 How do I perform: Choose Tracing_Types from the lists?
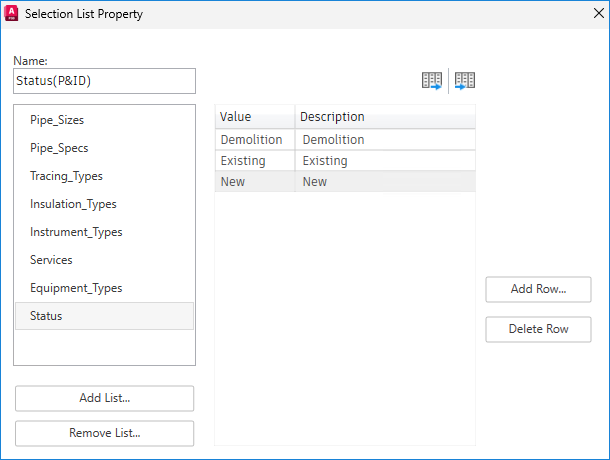pos(66,176)
